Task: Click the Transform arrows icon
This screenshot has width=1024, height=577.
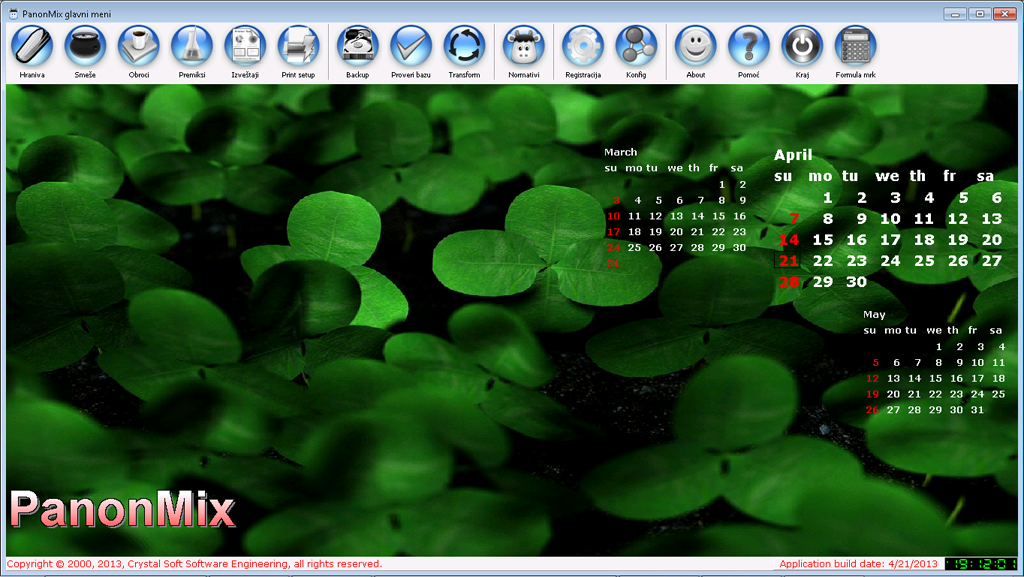Action: [464, 46]
